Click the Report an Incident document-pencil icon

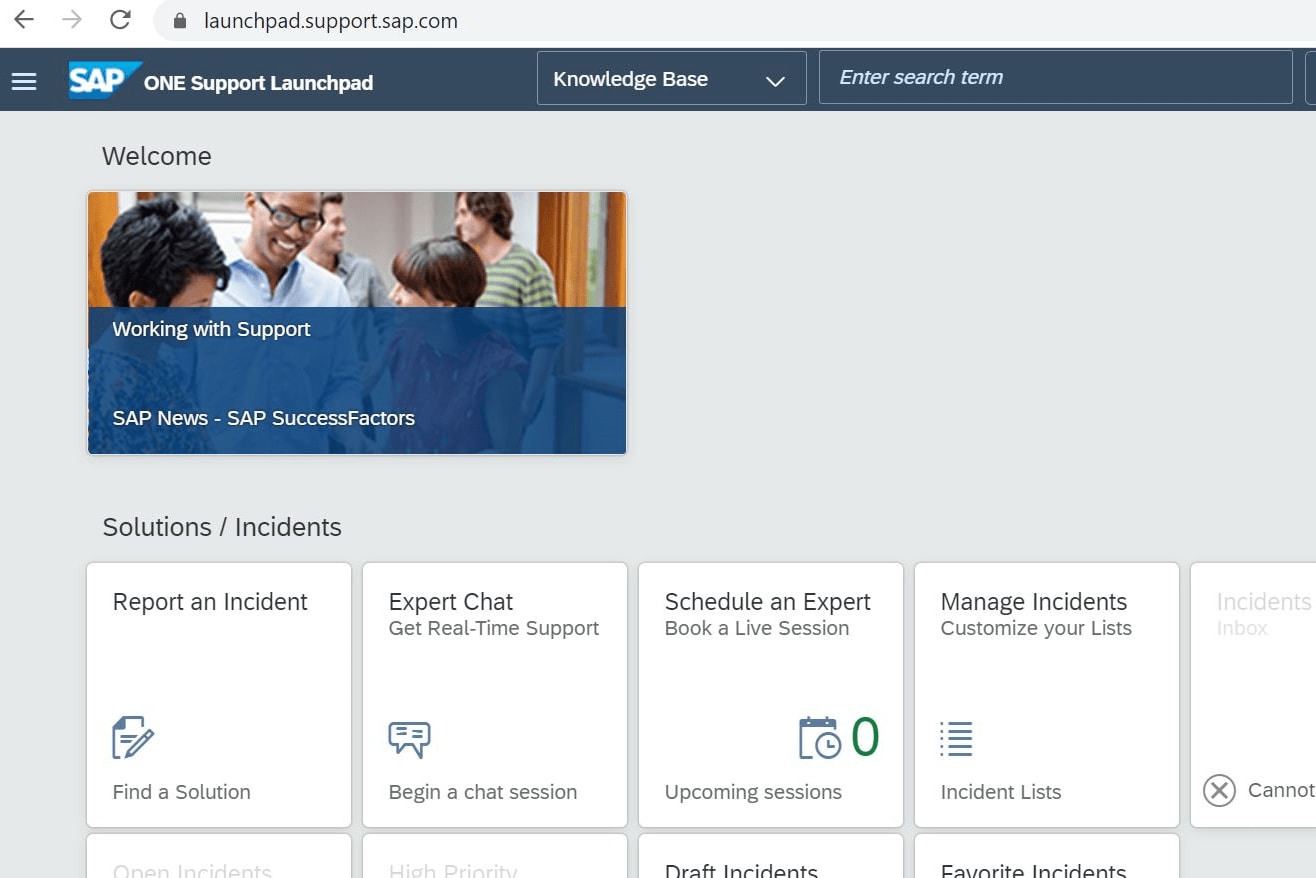pos(133,738)
